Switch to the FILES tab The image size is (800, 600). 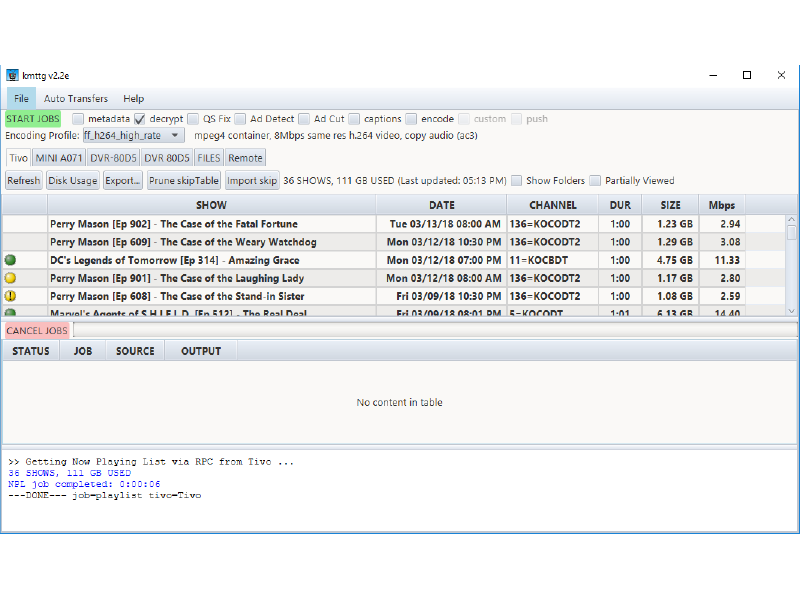(x=208, y=157)
